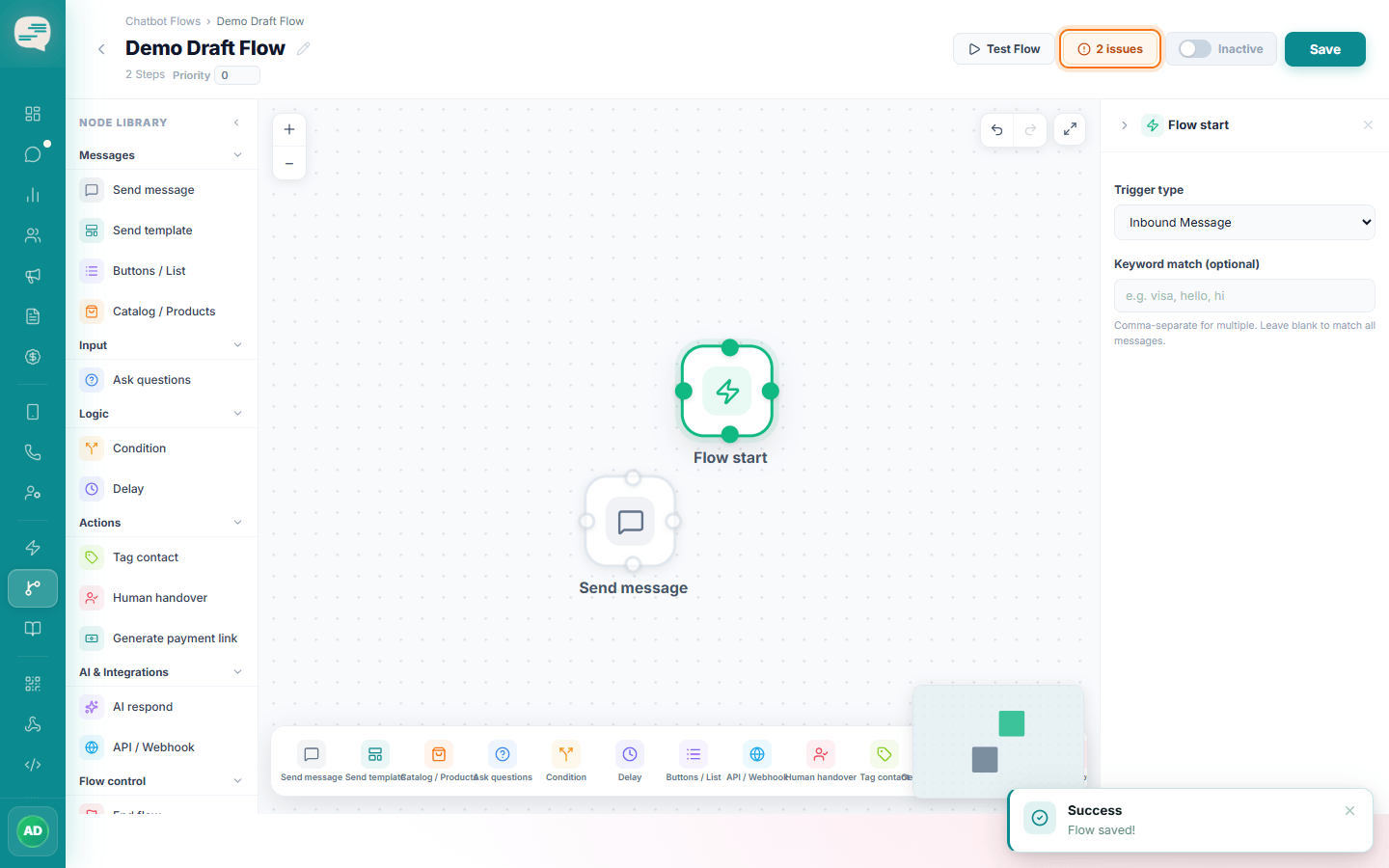The width and height of the screenshot is (1389, 868).
Task: Choose Buttons / List node from library
Action: 161,271
